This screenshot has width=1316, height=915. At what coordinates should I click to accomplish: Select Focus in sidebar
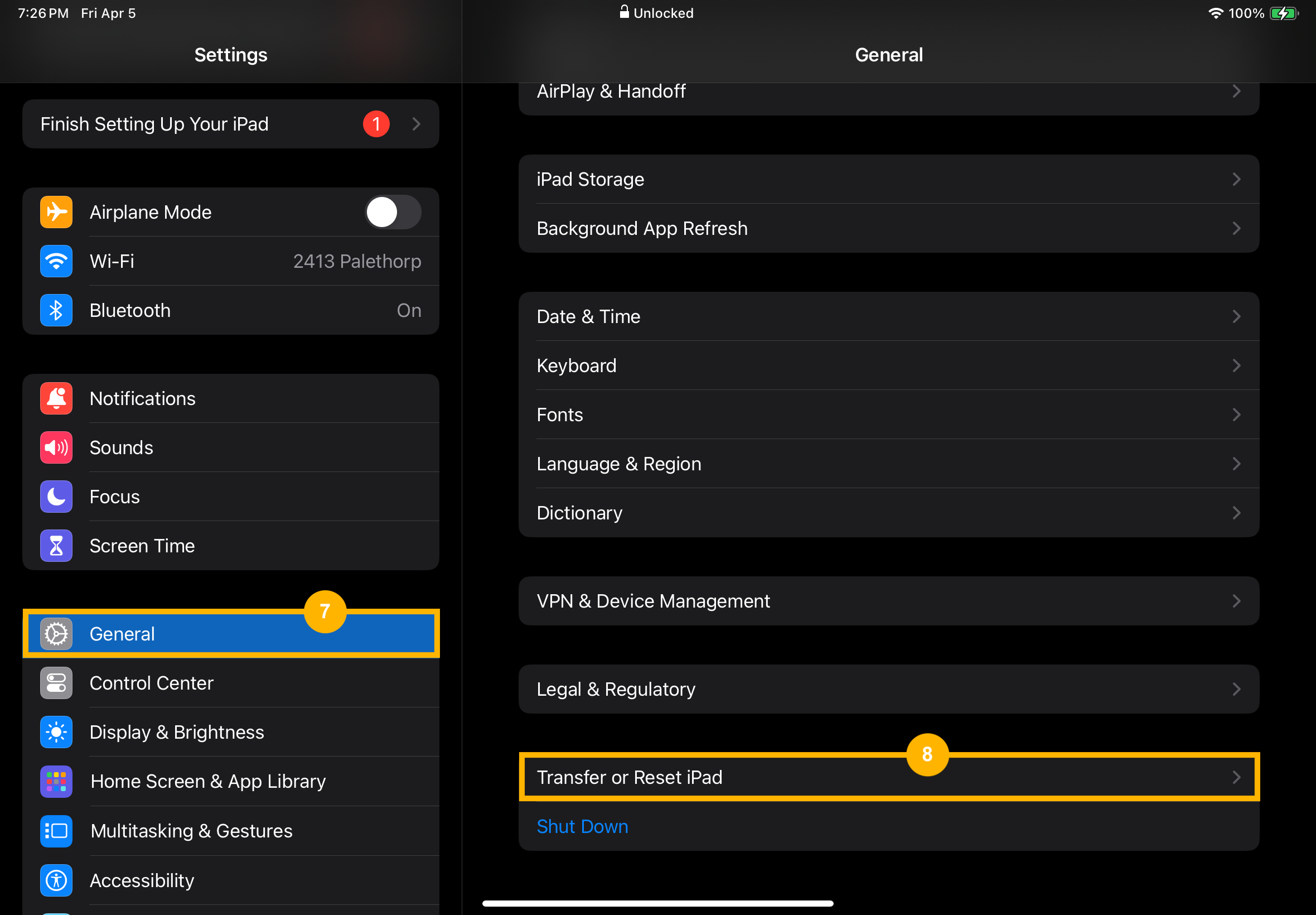coord(231,497)
